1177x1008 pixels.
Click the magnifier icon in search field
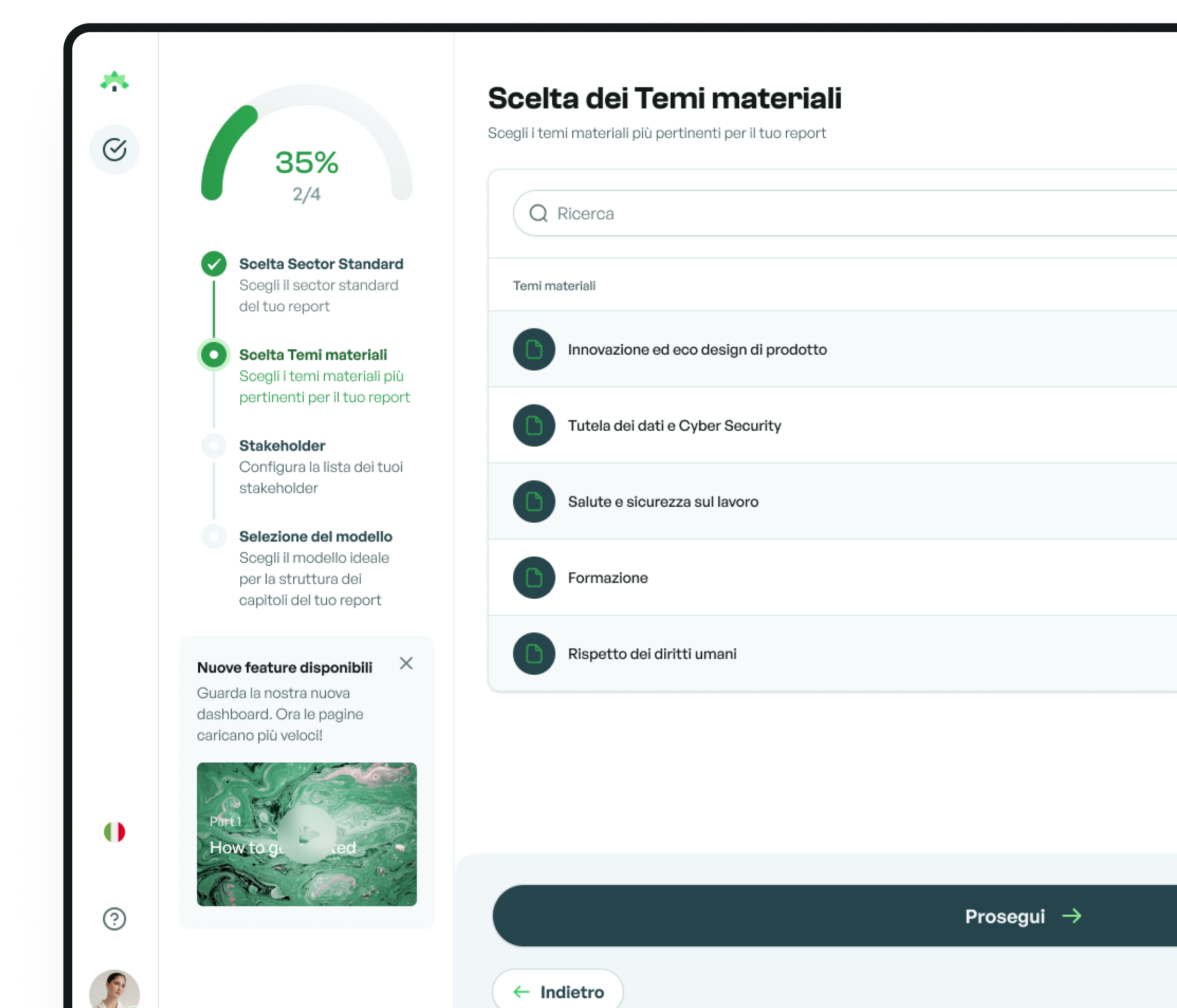pyautogui.click(x=538, y=213)
